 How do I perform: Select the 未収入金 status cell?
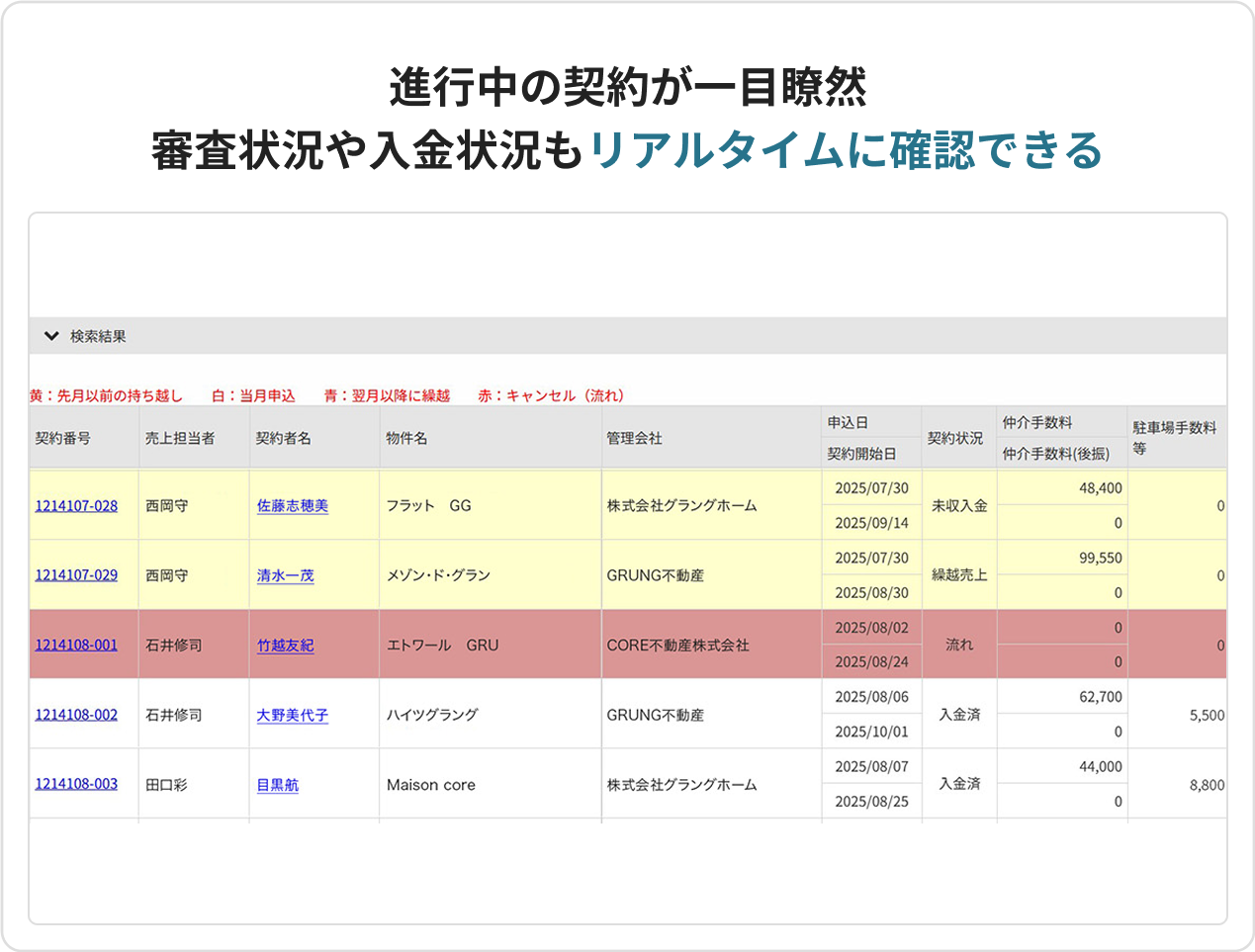(958, 505)
